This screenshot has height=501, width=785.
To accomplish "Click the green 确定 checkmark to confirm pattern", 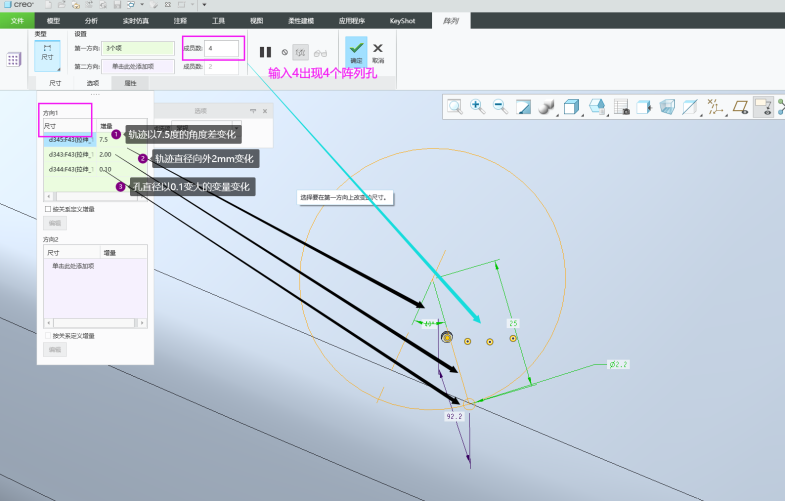I will pyautogui.click(x=356, y=50).
